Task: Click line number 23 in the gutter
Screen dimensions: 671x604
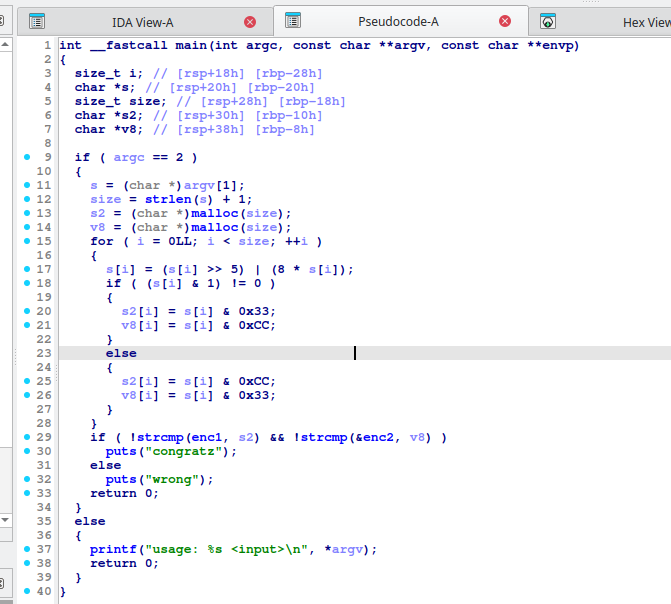Action: point(46,353)
